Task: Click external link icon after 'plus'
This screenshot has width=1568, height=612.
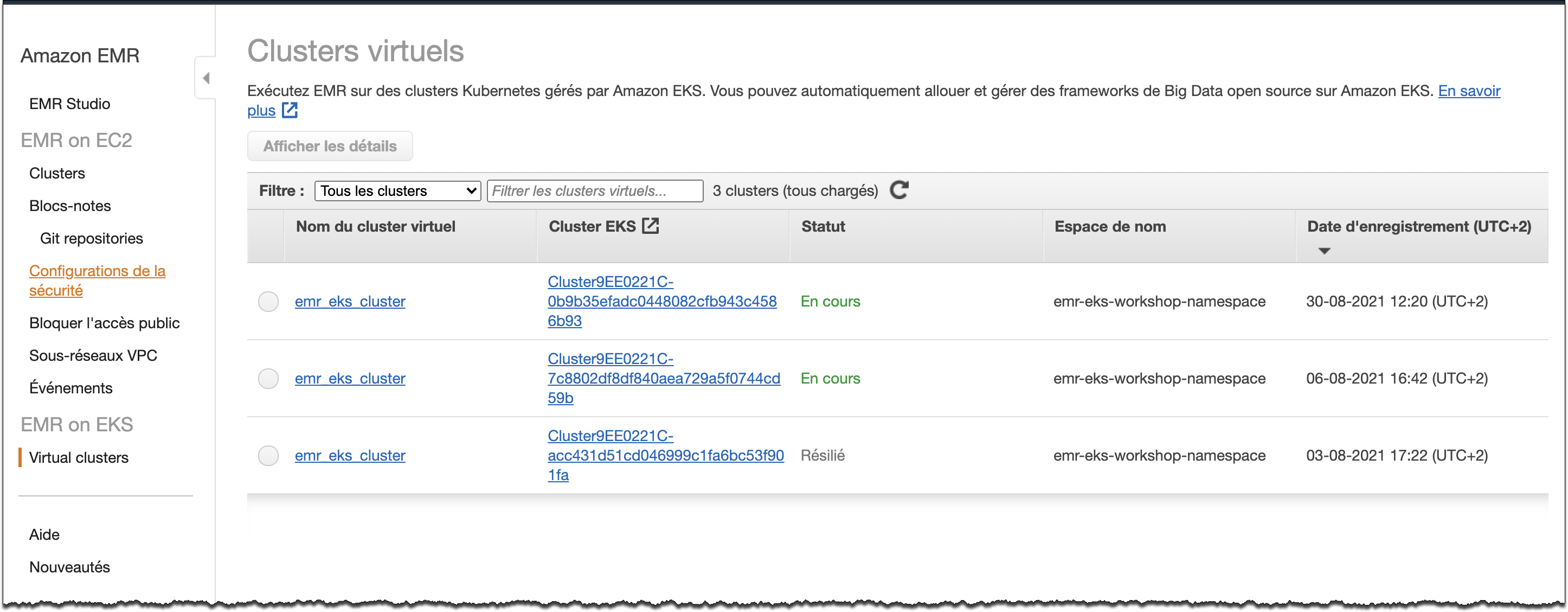Action: tap(290, 110)
